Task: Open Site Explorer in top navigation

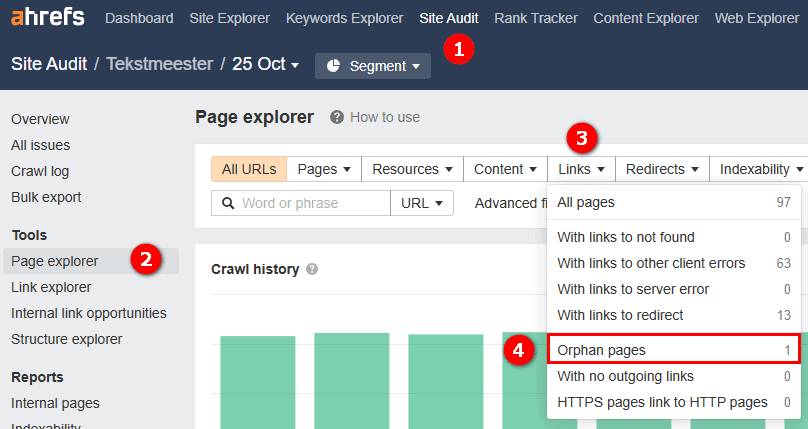Action: coord(229,19)
